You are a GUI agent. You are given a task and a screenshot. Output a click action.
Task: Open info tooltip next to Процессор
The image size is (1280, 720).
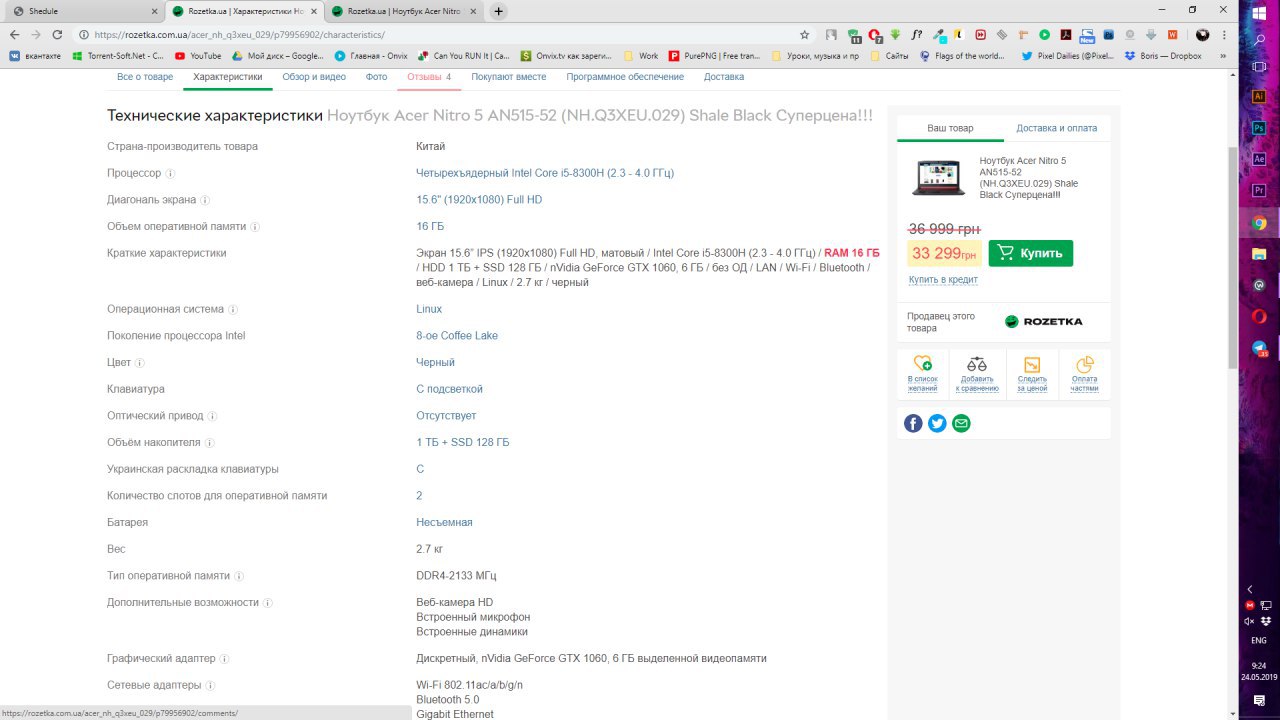tap(170, 173)
